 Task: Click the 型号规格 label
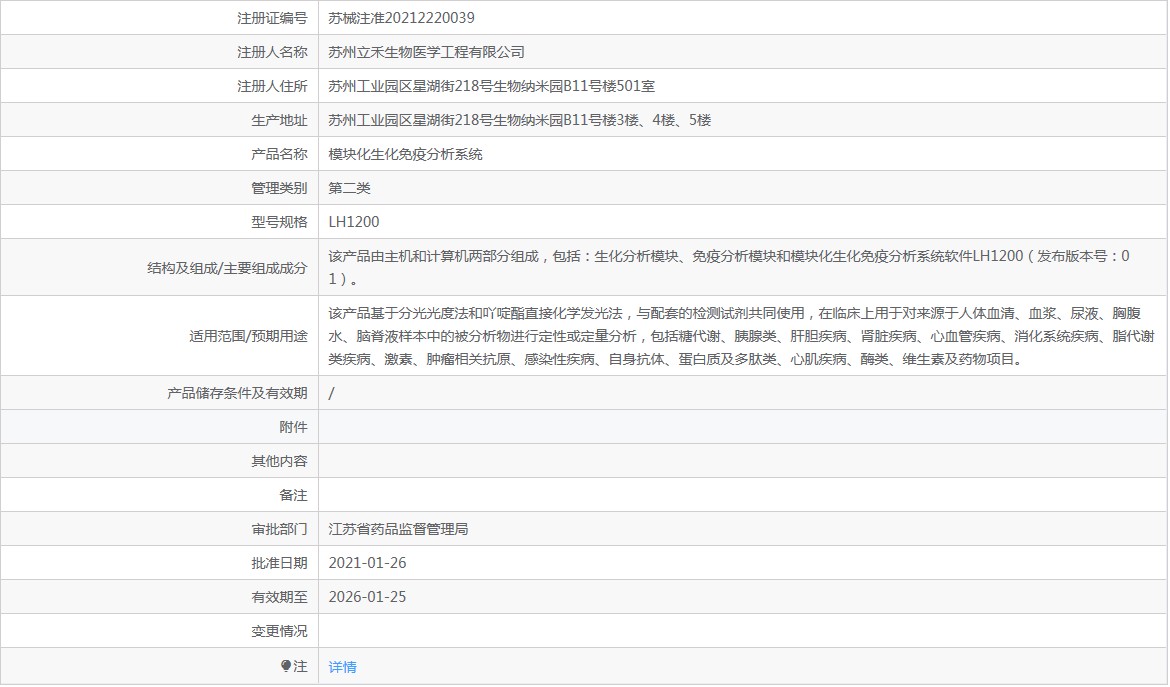(x=279, y=222)
